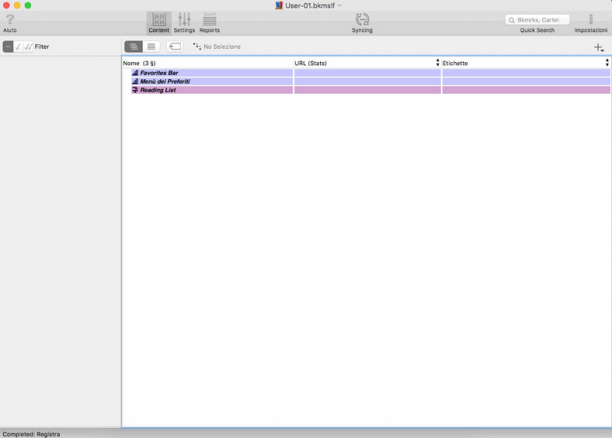Screen dimensions: 612x438
Task: Switch to outline hierarchy view mode
Action: pyautogui.click(x=133, y=46)
